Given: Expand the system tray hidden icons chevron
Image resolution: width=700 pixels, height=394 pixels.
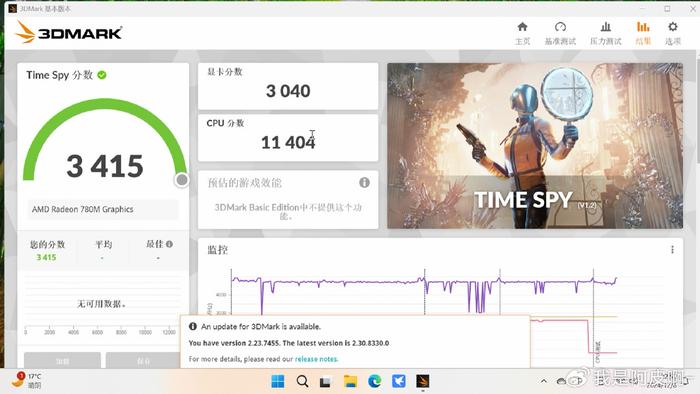Looking at the screenshot, I should [x=543, y=381].
